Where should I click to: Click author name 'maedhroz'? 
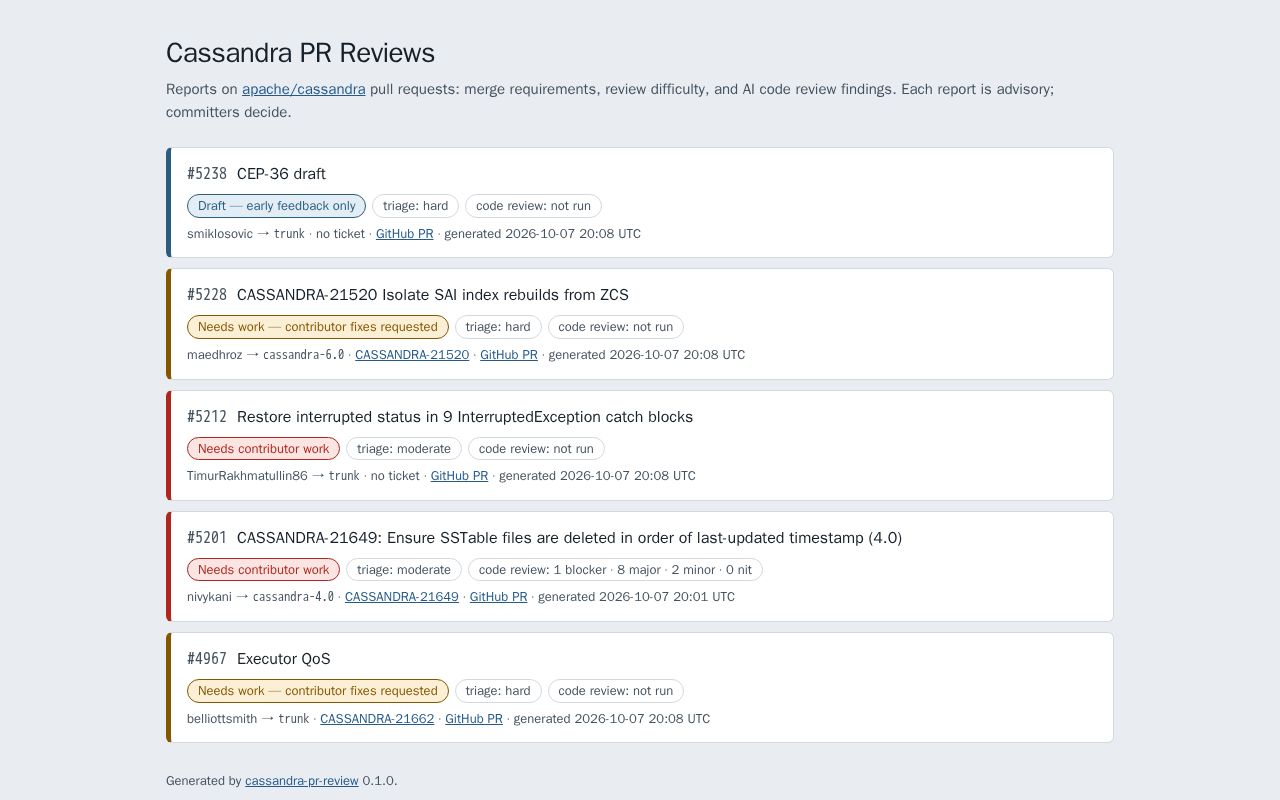coord(214,354)
